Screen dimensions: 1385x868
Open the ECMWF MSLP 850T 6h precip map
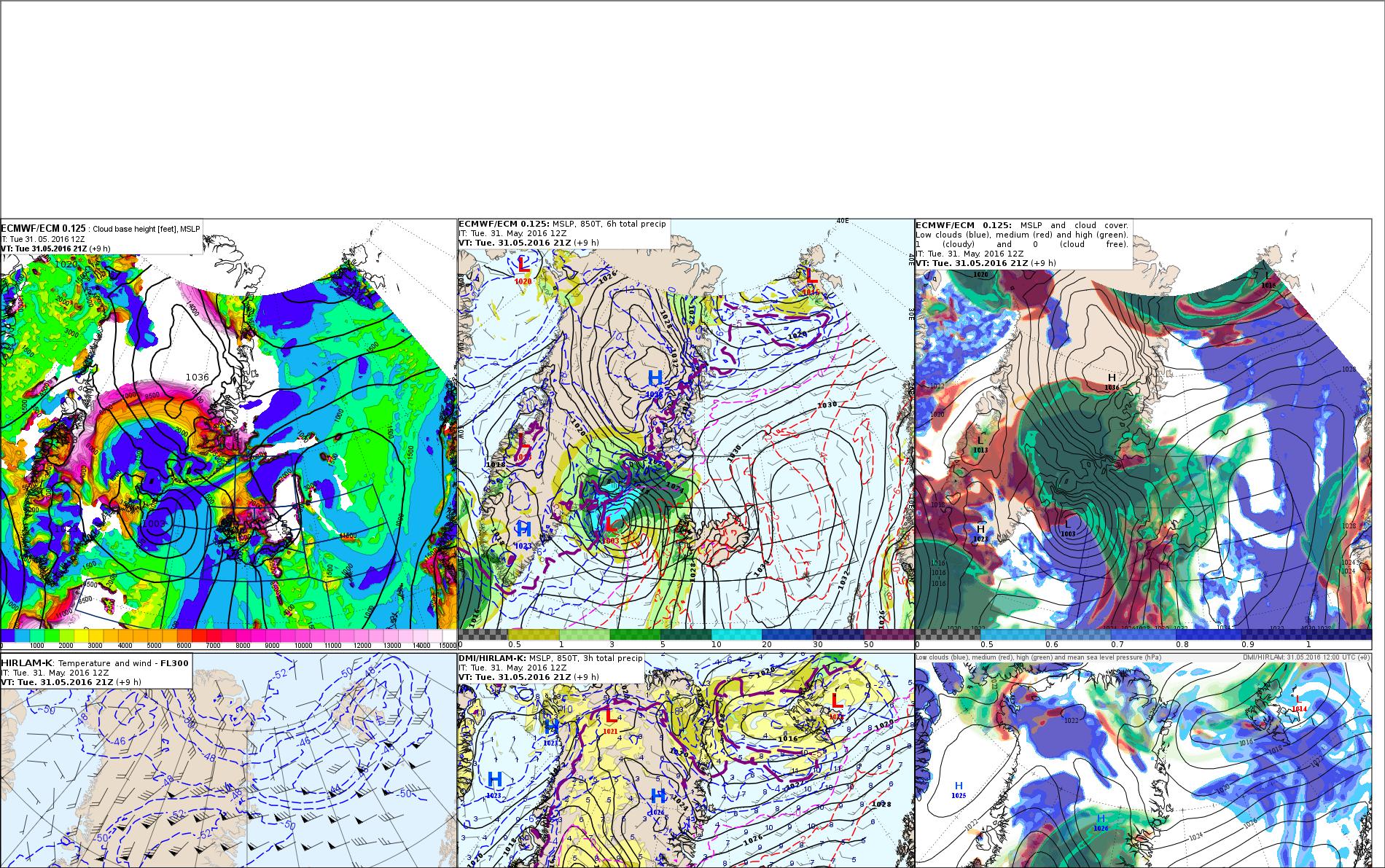tap(685, 434)
